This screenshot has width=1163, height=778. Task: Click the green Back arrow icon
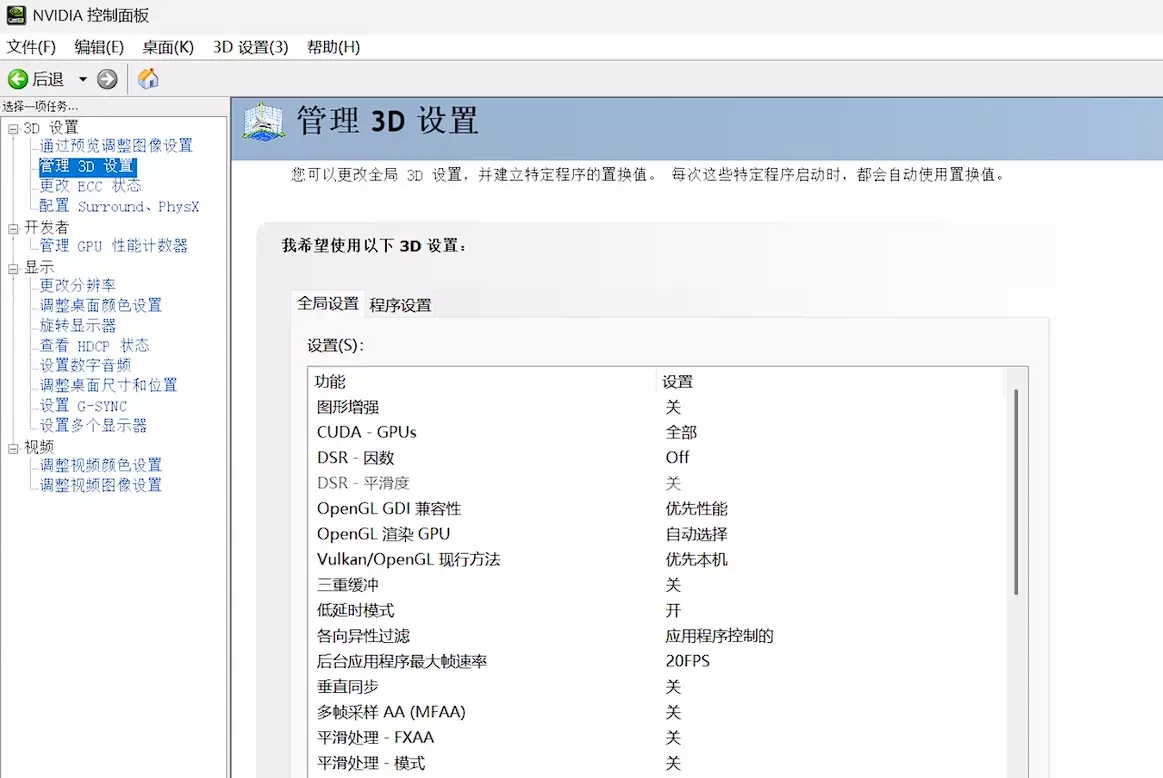18,79
